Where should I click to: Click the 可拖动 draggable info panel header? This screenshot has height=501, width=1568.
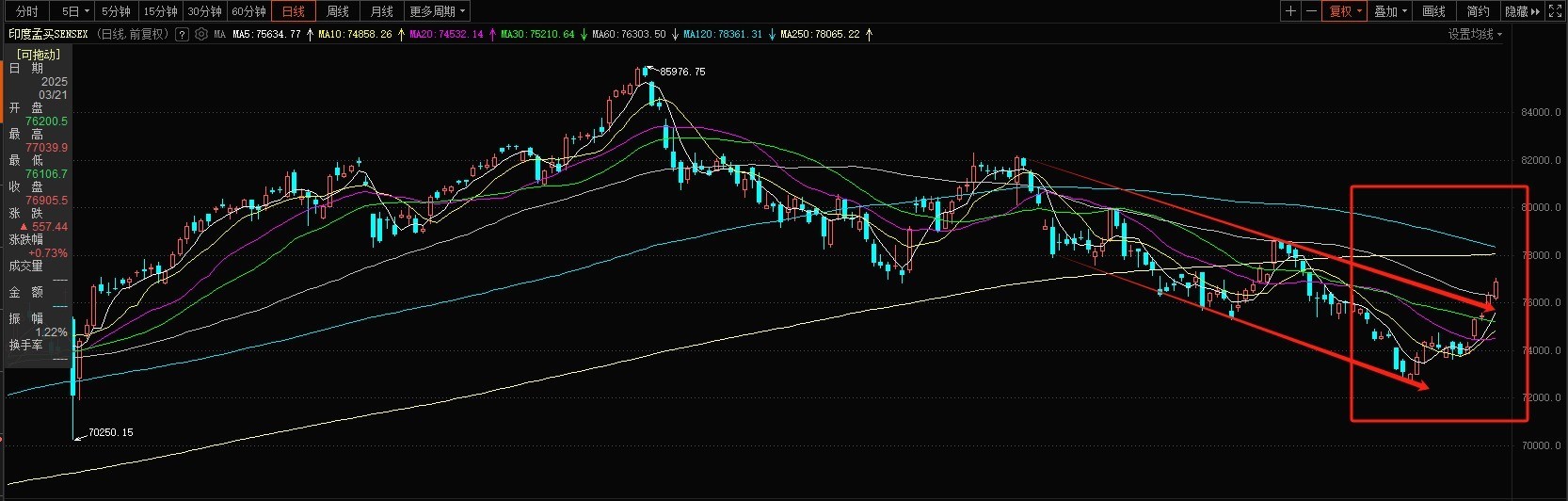(x=38, y=55)
